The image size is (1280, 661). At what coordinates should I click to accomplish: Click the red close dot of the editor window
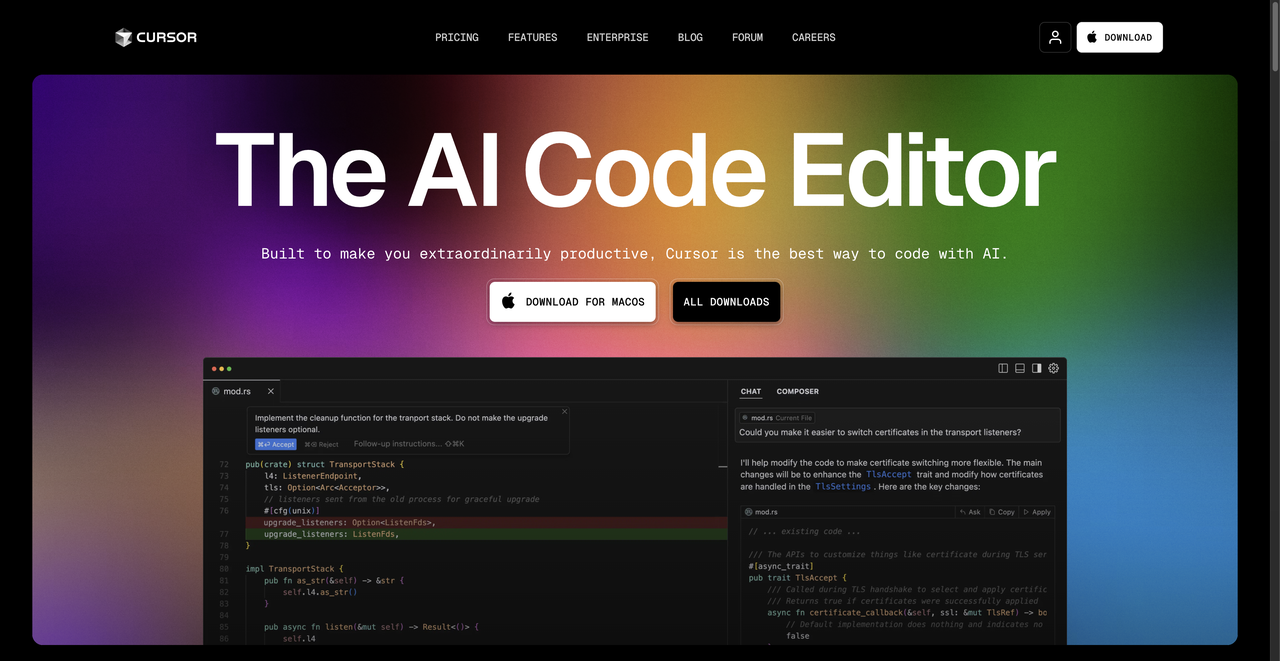tap(214, 369)
